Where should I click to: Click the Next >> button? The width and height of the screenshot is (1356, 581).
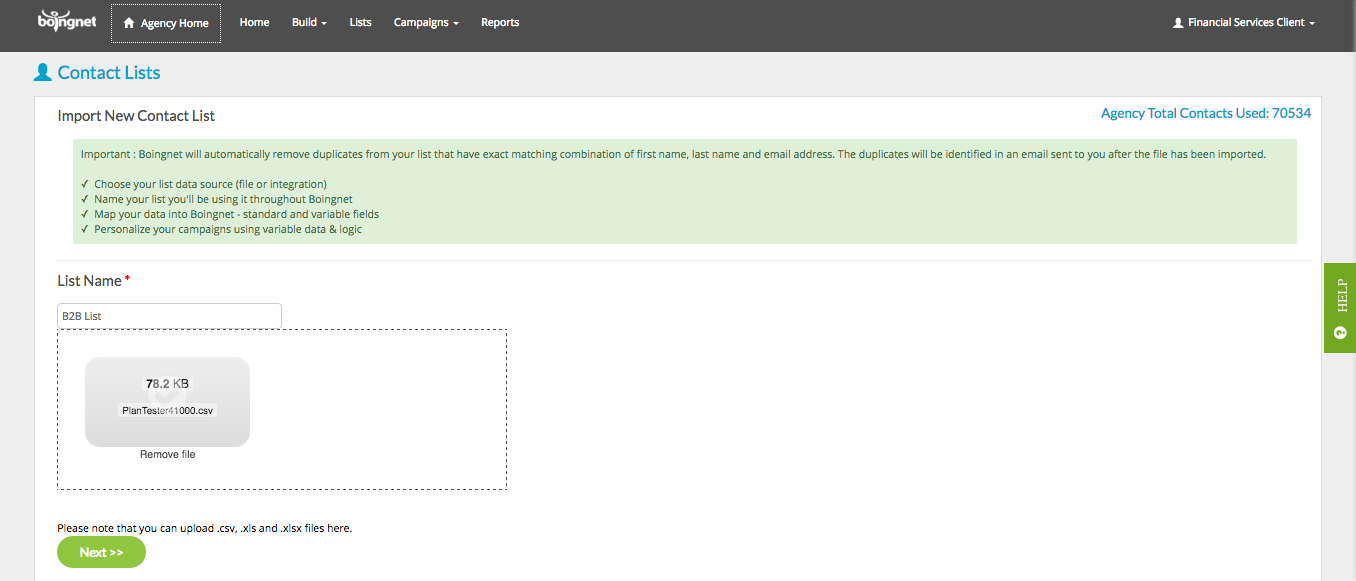(x=101, y=552)
